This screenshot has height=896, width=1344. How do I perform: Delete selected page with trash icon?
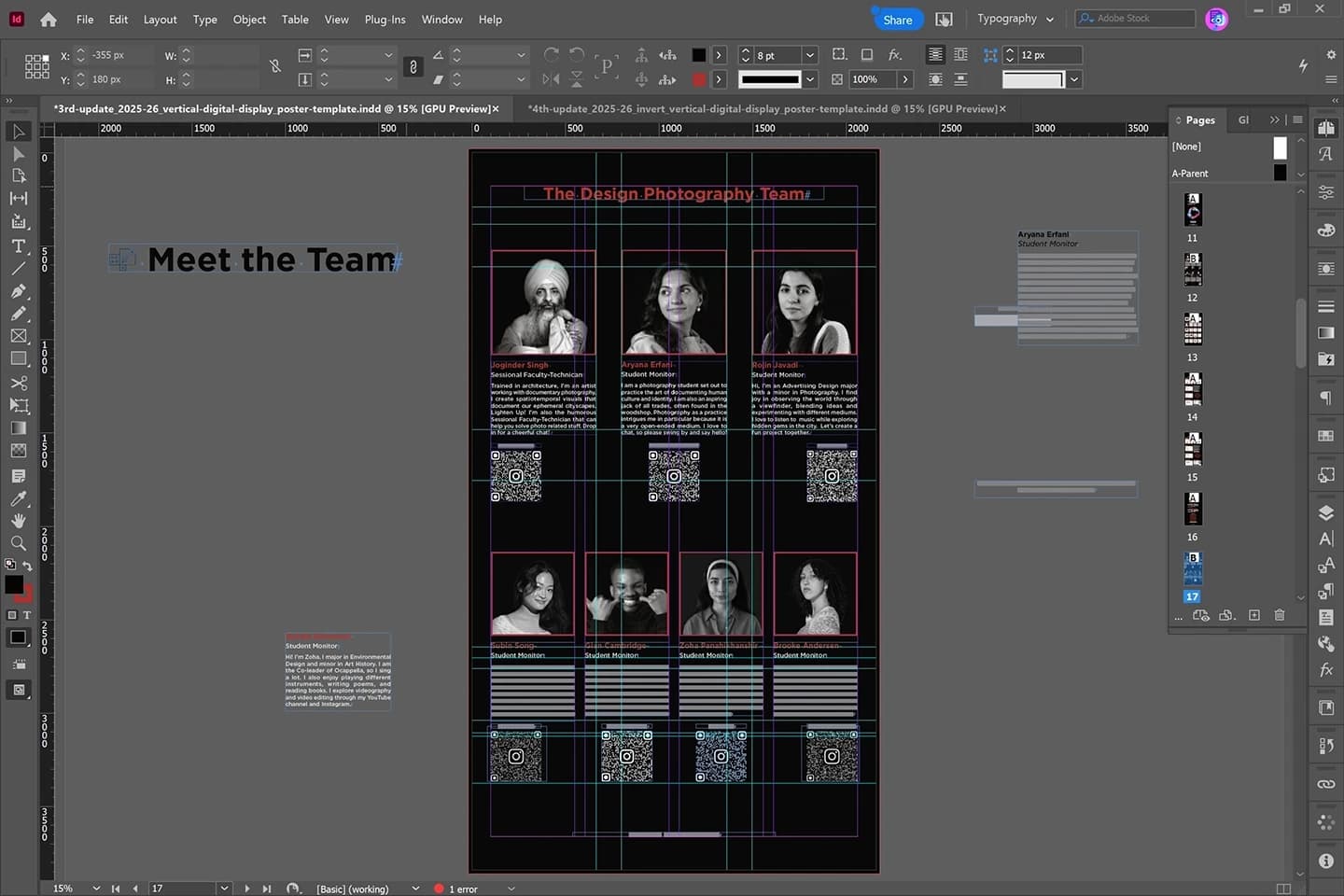(x=1280, y=615)
